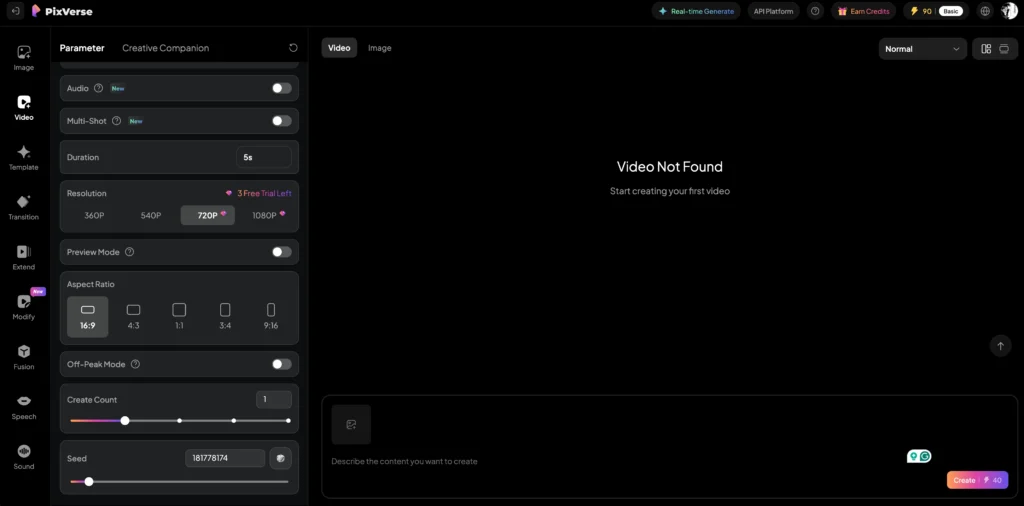
Task: Open the Sound tool
Action: point(24,456)
